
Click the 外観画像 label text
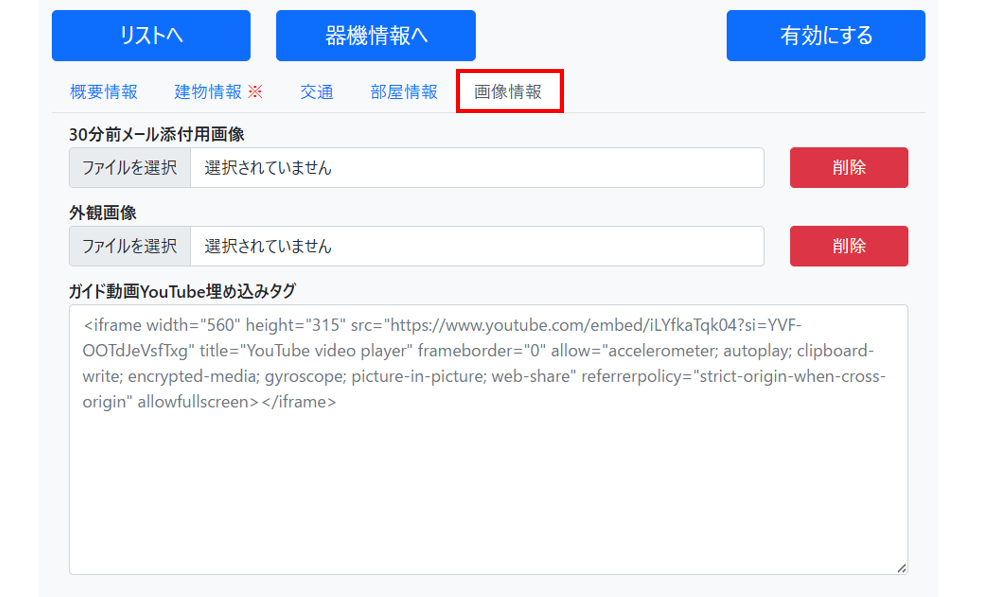coord(103,213)
